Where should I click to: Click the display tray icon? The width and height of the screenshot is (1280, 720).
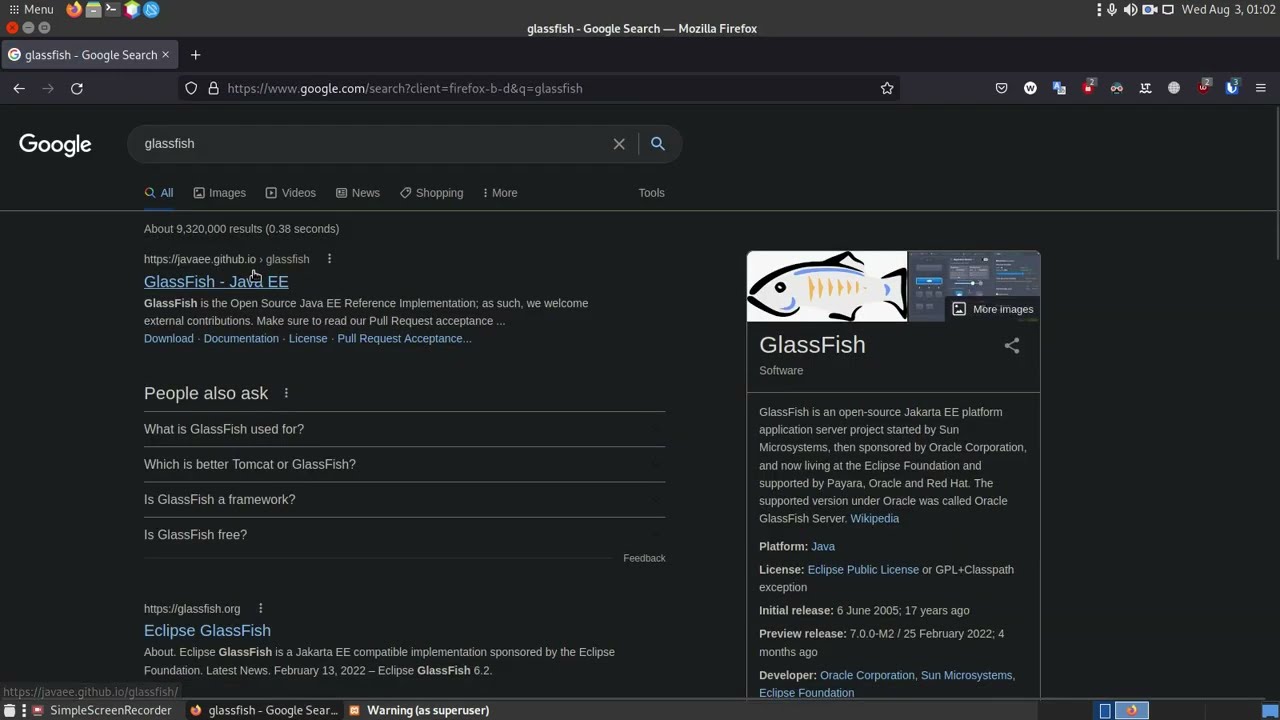[1168, 9]
